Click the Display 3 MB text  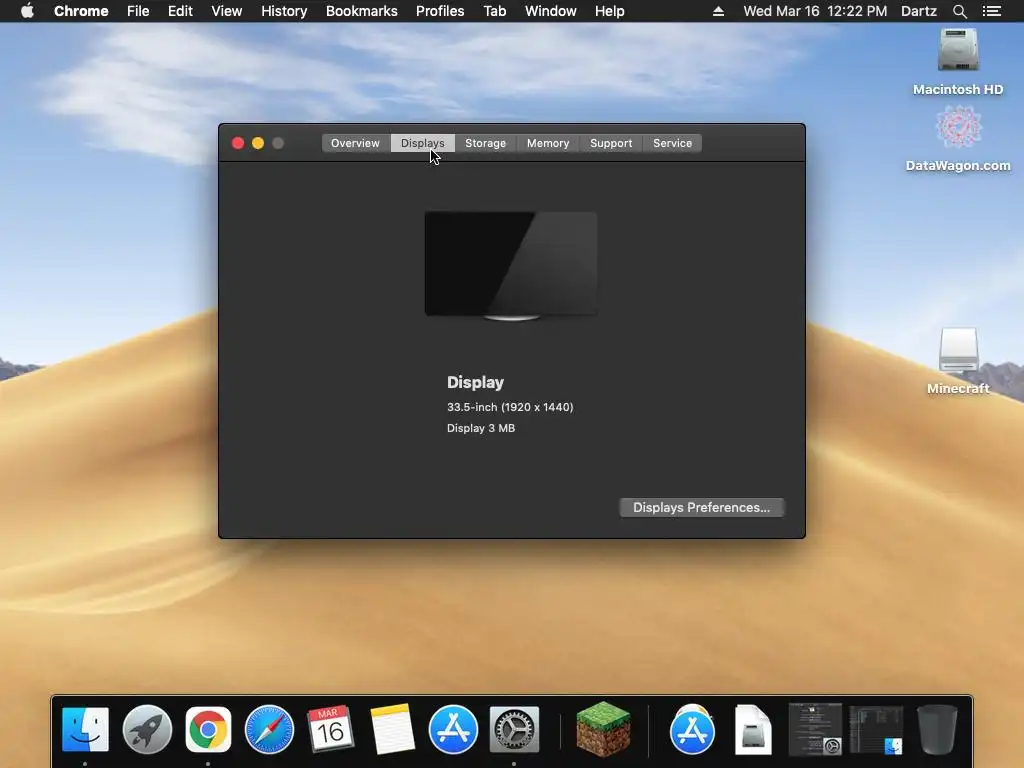coord(481,428)
